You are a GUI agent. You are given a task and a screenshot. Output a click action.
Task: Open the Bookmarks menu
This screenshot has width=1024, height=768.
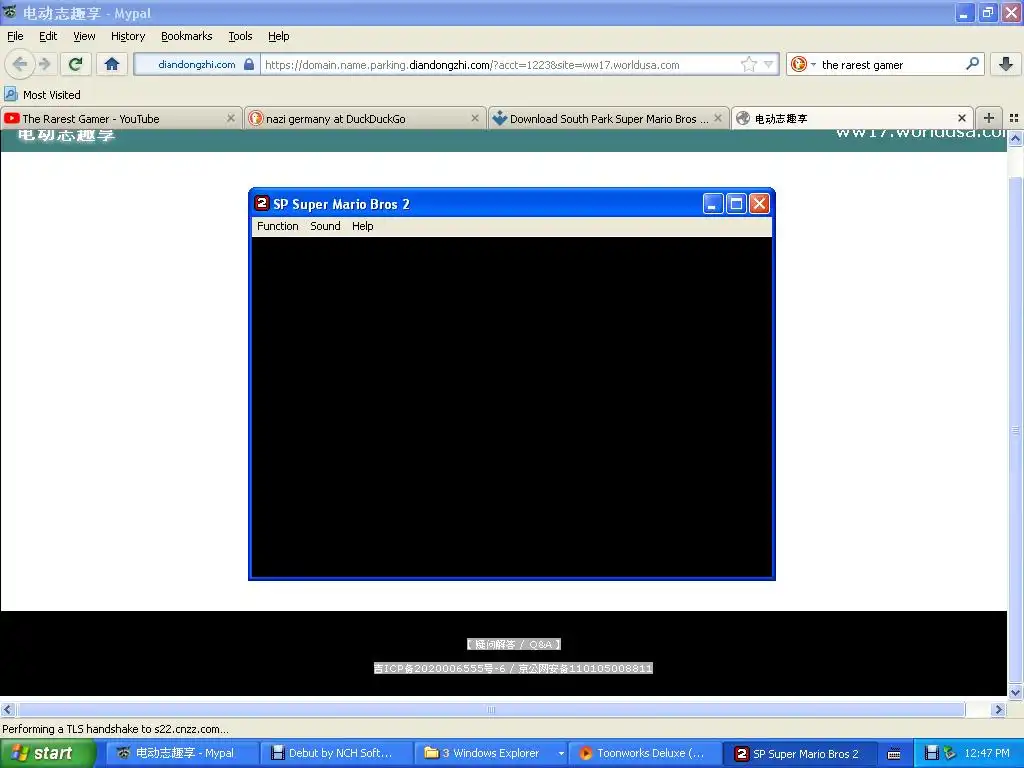click(187, 36)
